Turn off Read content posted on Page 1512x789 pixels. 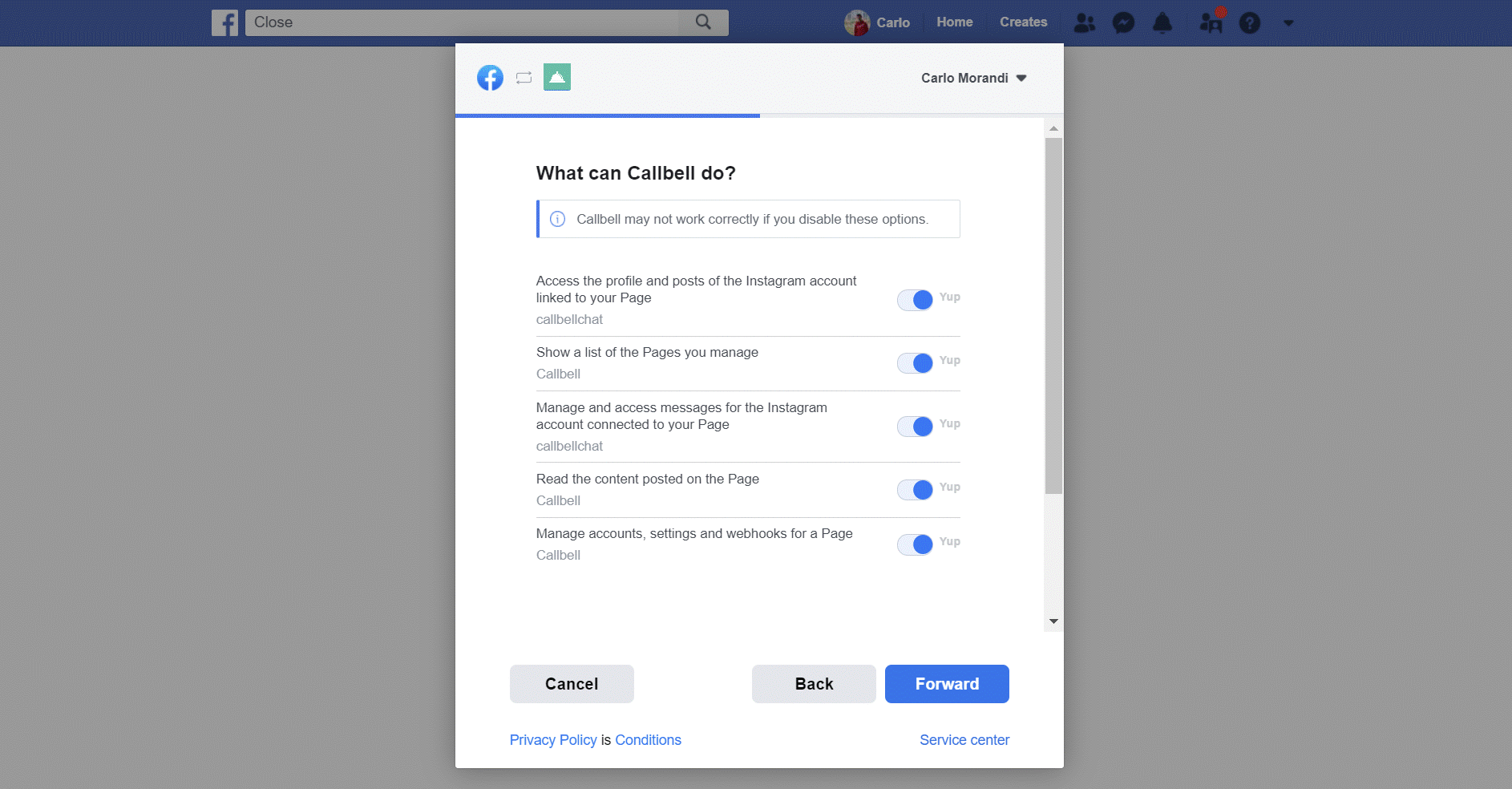(x=915, y=490)
